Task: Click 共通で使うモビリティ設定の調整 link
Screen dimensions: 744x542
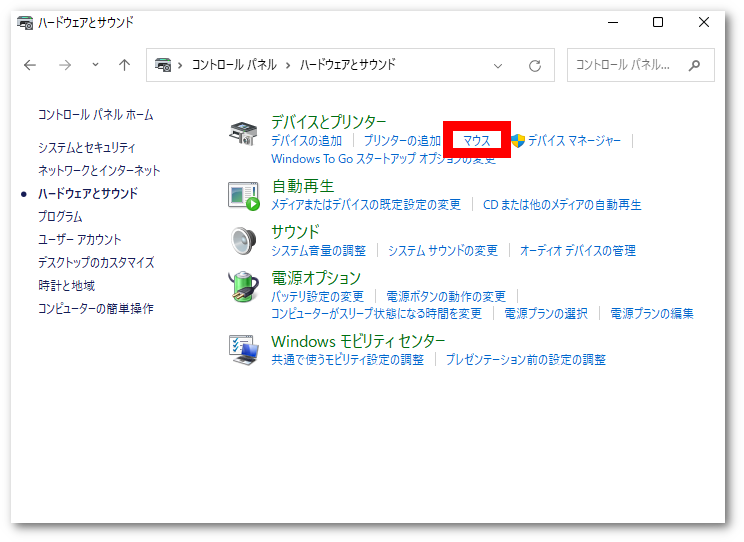Action: pos(347,360)
